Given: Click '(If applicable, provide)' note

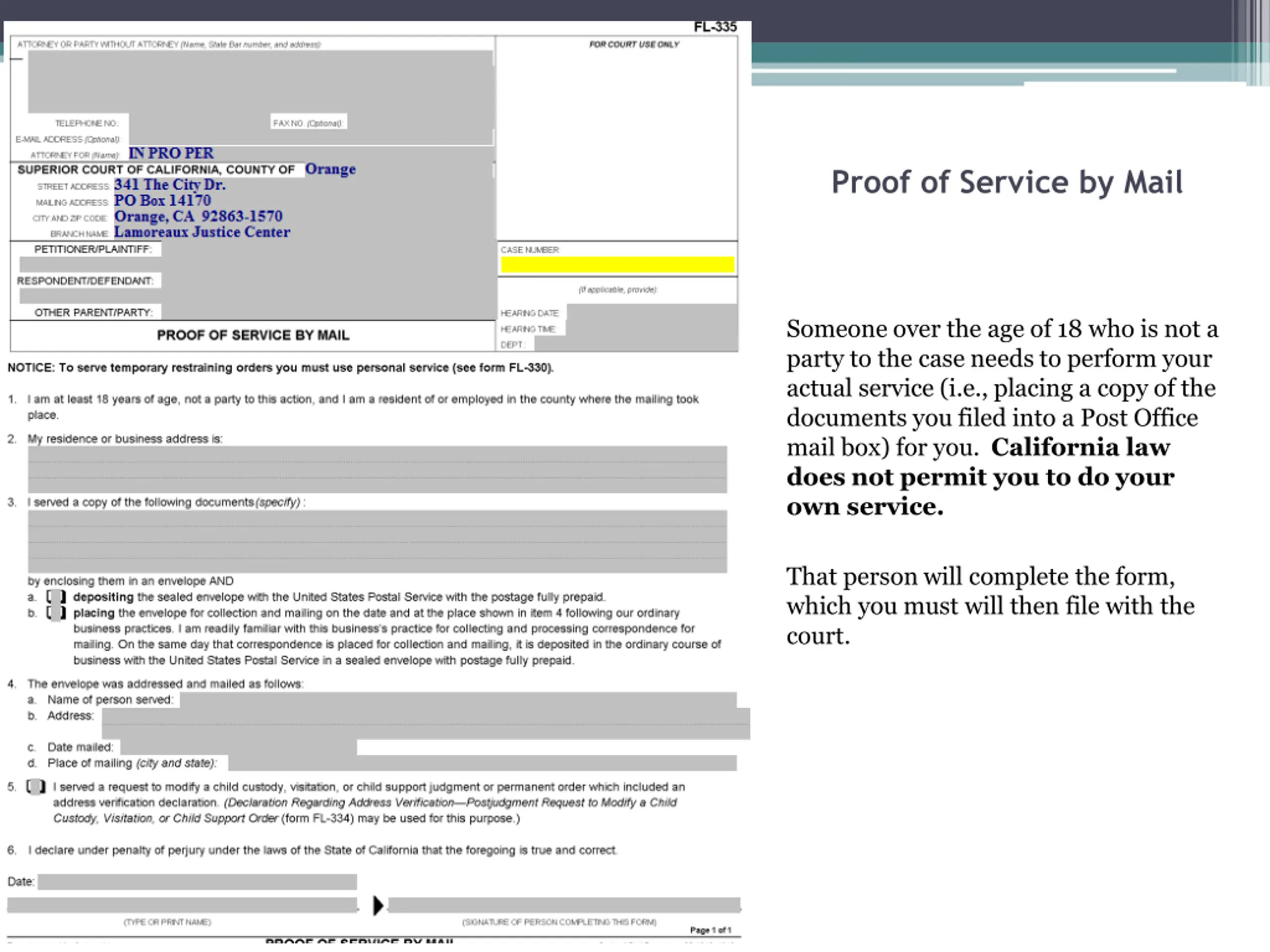Looking at the screenshot, I should (618, 289).
